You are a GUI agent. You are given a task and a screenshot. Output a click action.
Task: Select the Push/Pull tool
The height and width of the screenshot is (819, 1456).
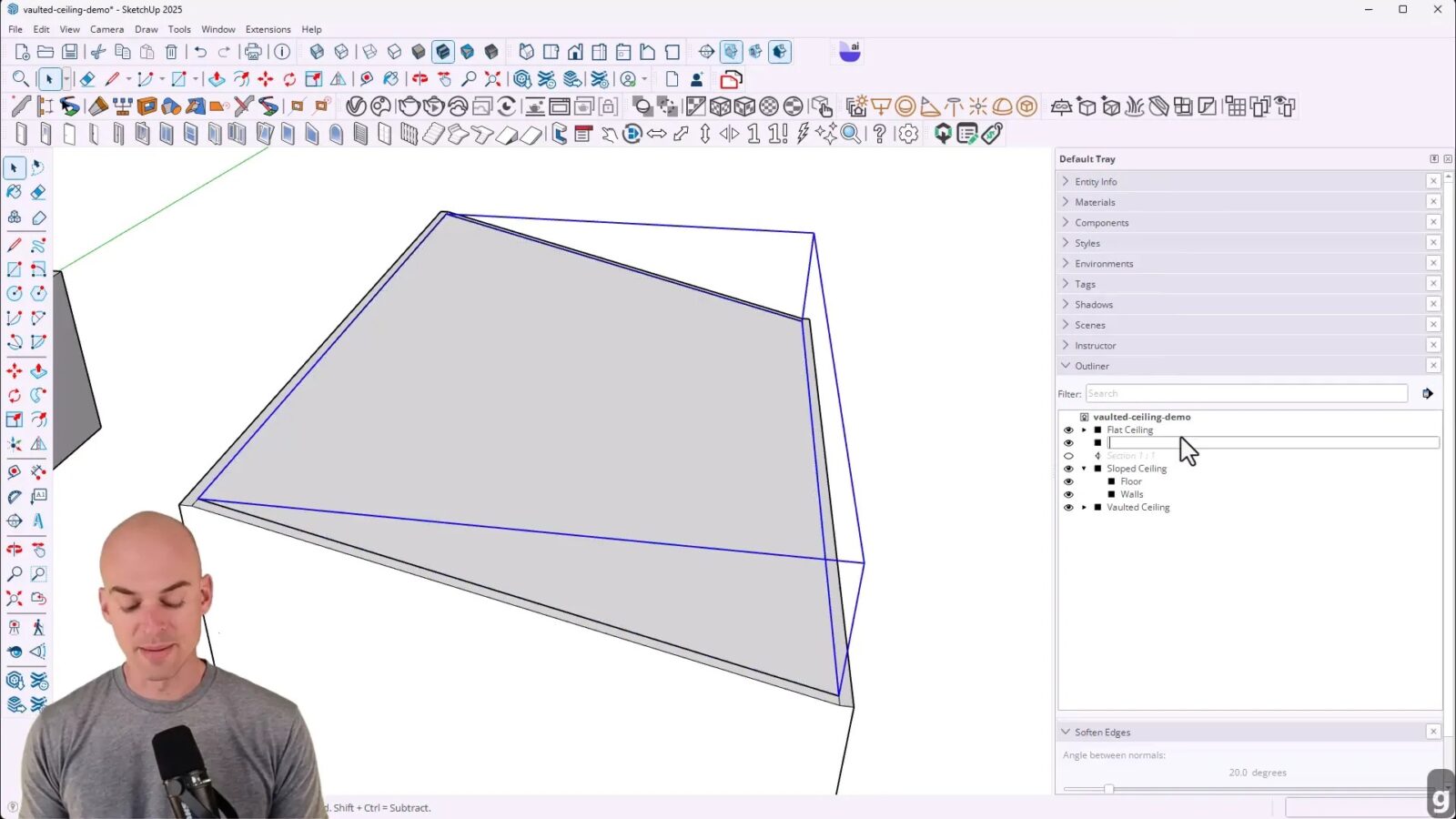click(x=217, y=79)
